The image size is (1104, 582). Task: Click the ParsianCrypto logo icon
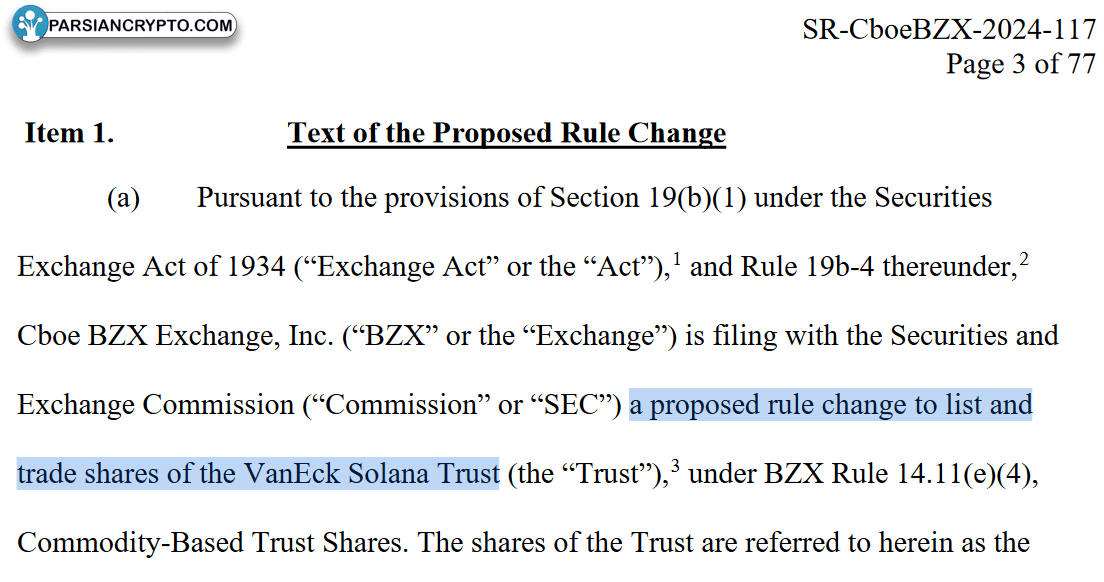(x=31, y=25)
